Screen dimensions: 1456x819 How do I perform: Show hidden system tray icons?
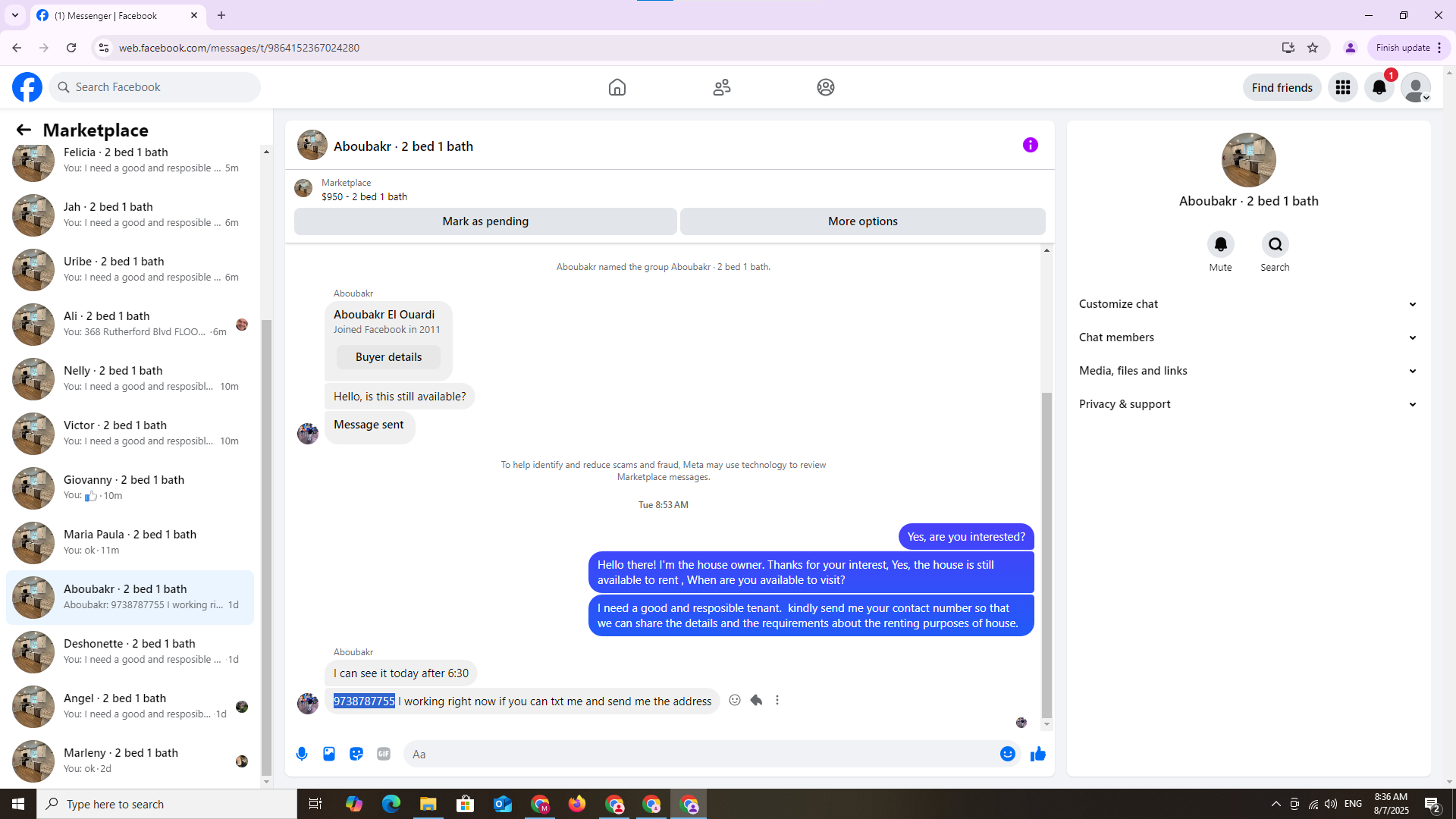pyautogui.click(x=1276, y=804)
